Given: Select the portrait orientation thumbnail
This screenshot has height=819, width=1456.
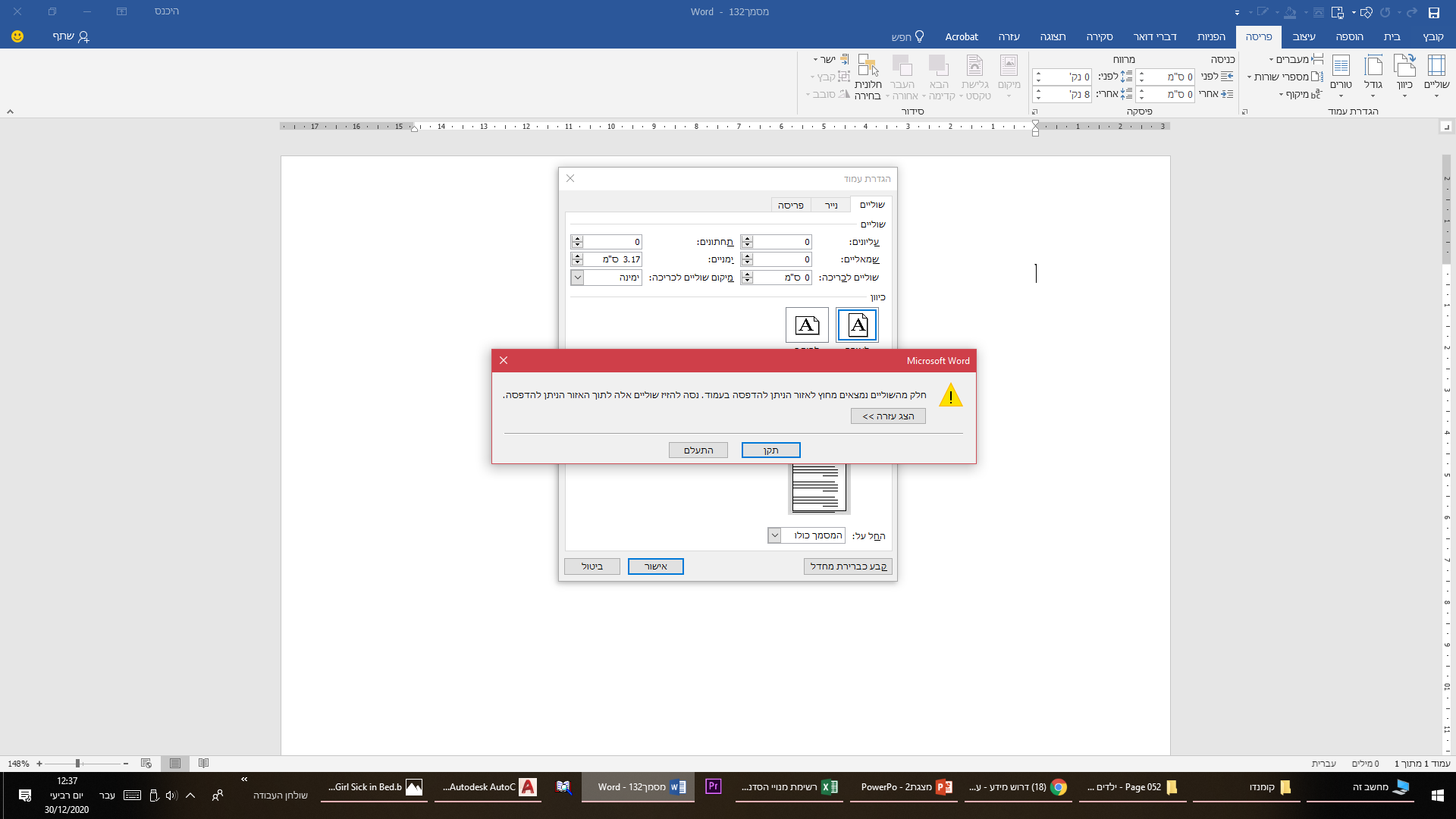Looking at the screenshot, I should [857, 325].
